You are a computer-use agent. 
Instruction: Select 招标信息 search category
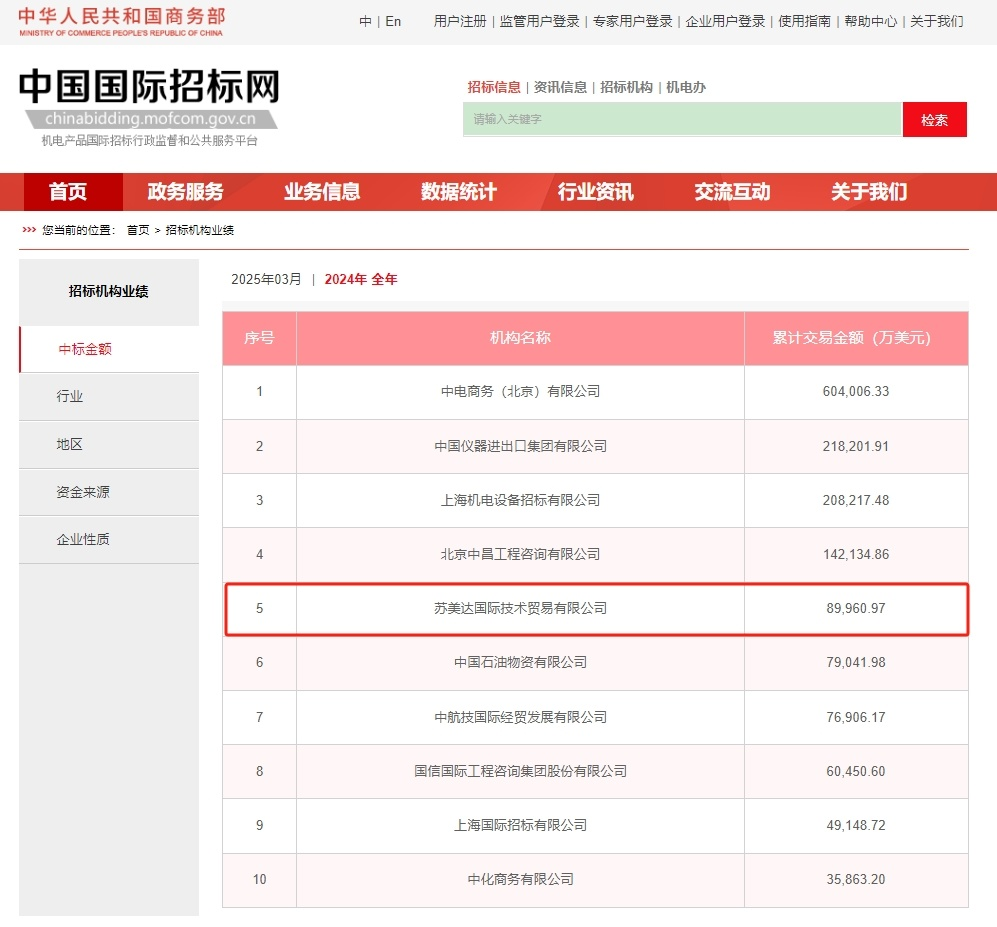[x=494, y=87]
